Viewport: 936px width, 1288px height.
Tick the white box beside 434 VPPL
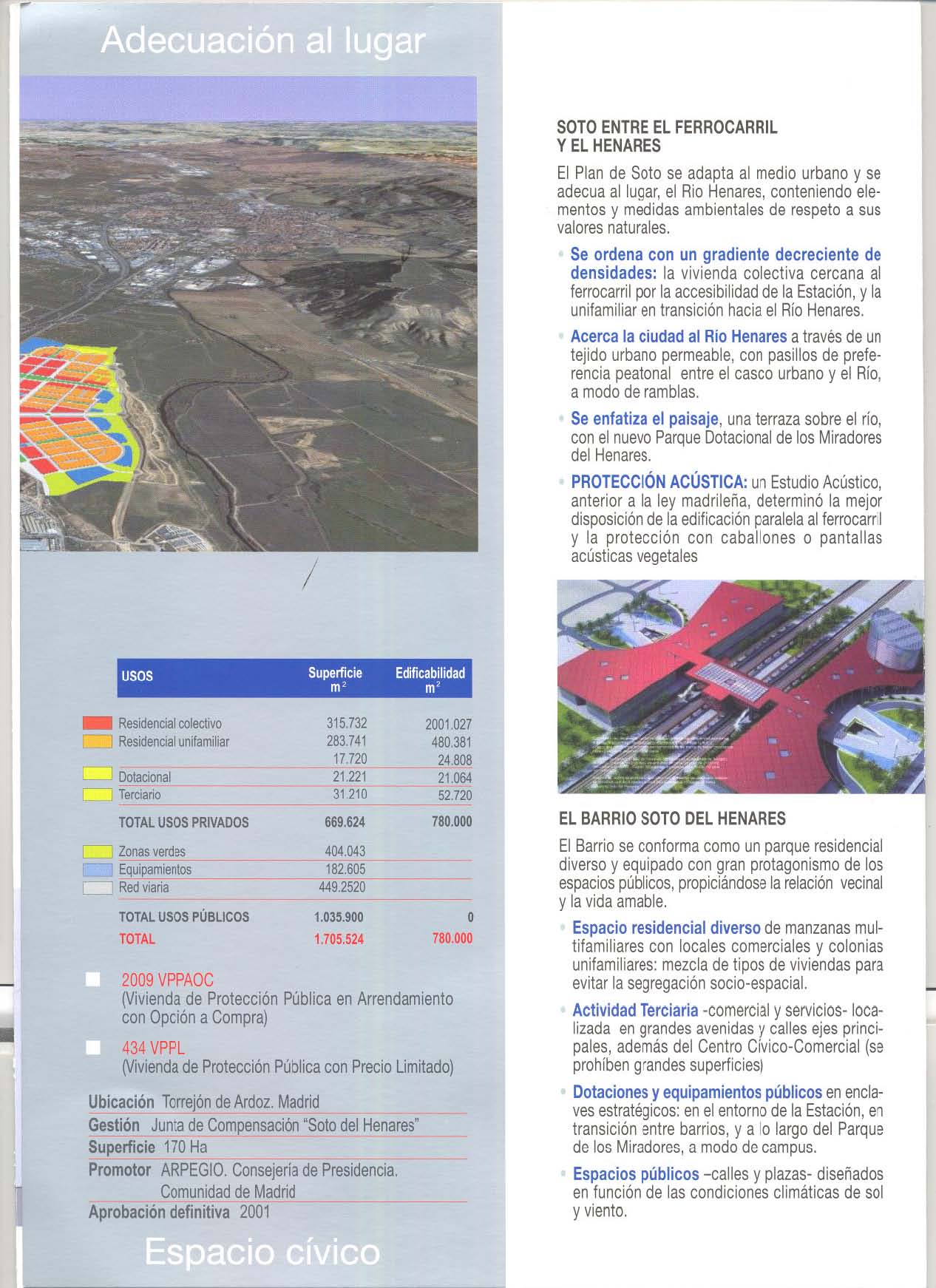click(93, 1048)
